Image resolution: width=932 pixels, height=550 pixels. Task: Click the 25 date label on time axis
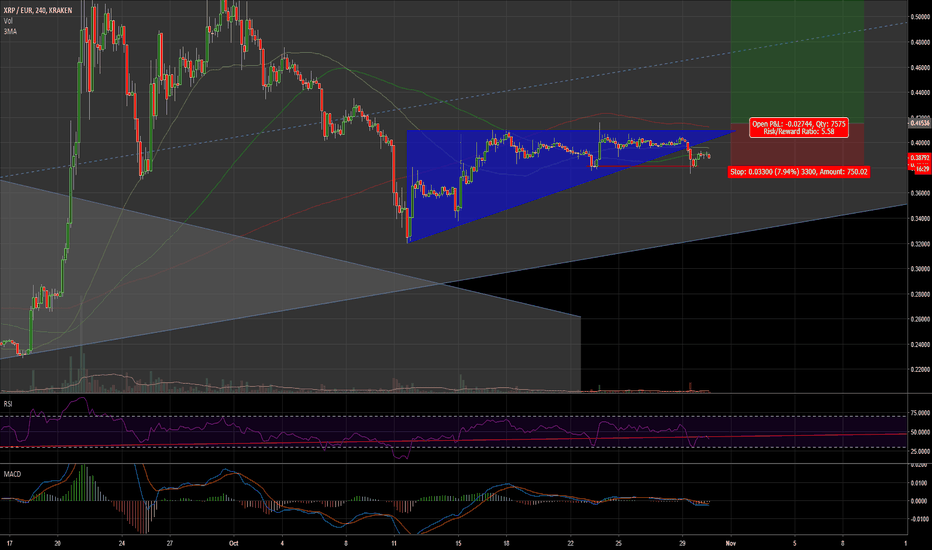click(x=619, y=543)
